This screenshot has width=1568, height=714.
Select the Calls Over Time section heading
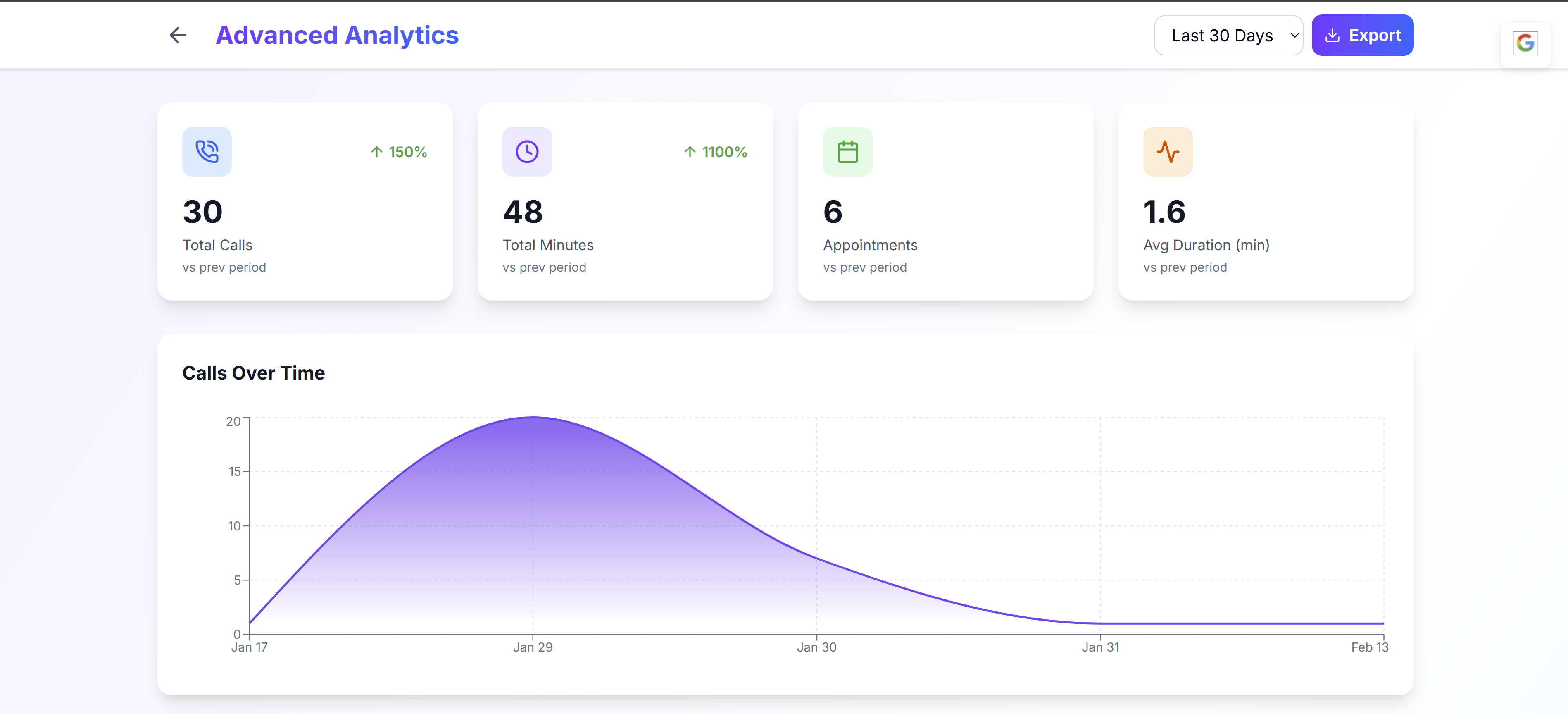pyautogui.click(x=254, y=372)
